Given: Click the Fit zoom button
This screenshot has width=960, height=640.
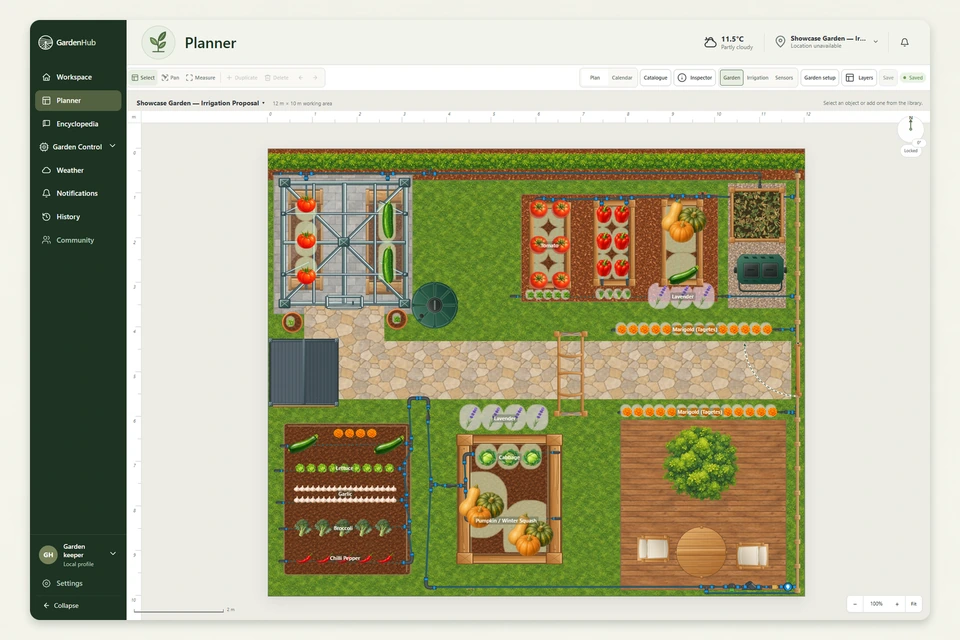Looking at the screenshot, I should point(913,604).
